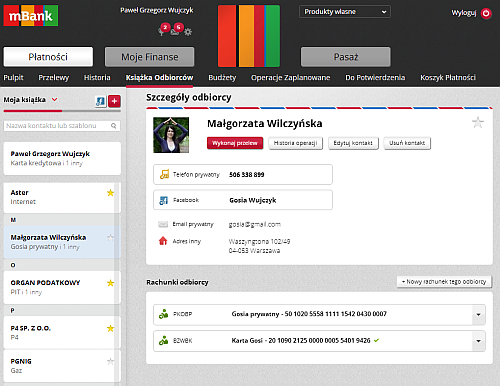500x386 pixels.
Task: Select the P4 SP. Z O.O. contact
Action: [x=62, y=333]
